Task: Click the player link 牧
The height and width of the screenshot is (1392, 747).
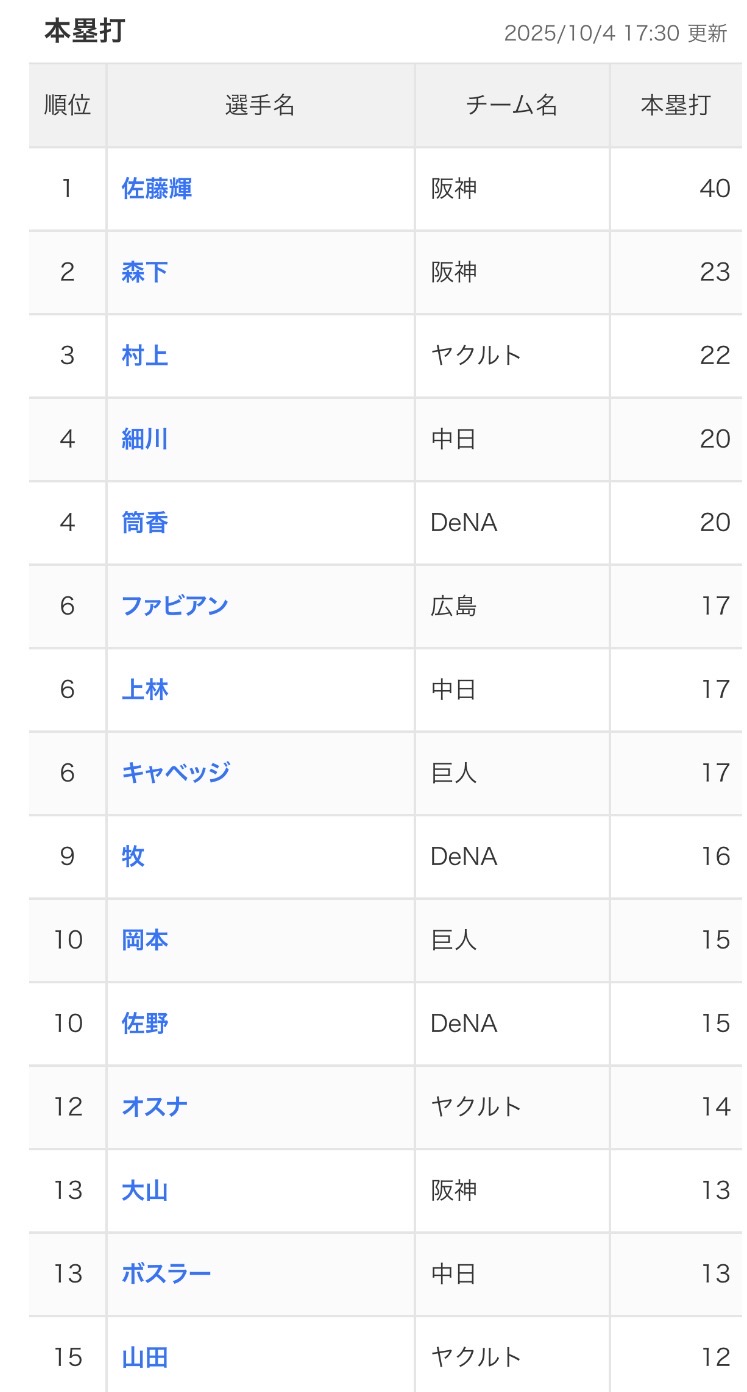Action: point(133,856)
